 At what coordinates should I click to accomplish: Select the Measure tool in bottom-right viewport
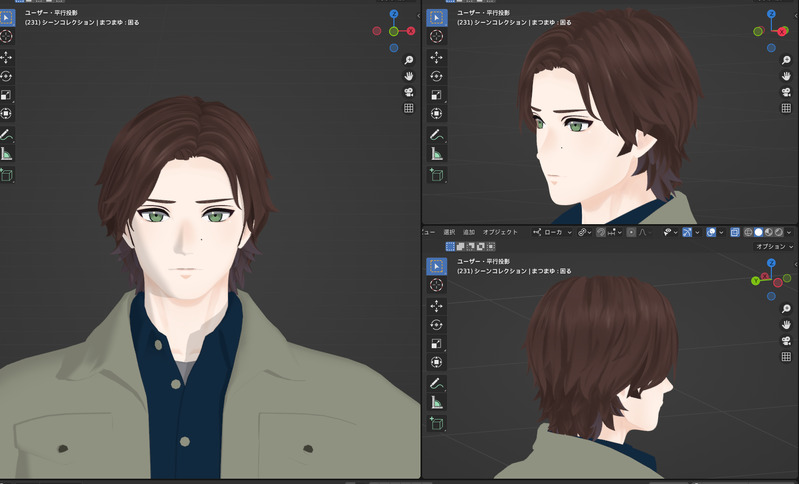437,402
